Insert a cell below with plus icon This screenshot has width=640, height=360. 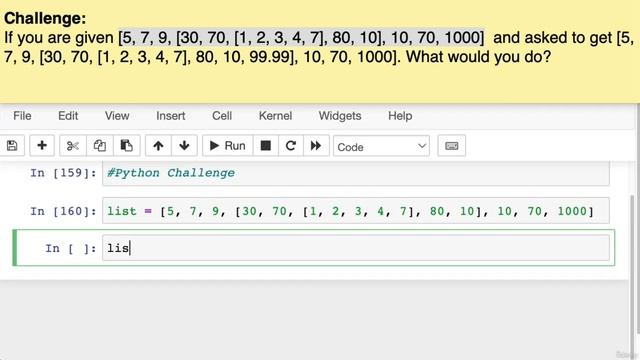[42, 146]
